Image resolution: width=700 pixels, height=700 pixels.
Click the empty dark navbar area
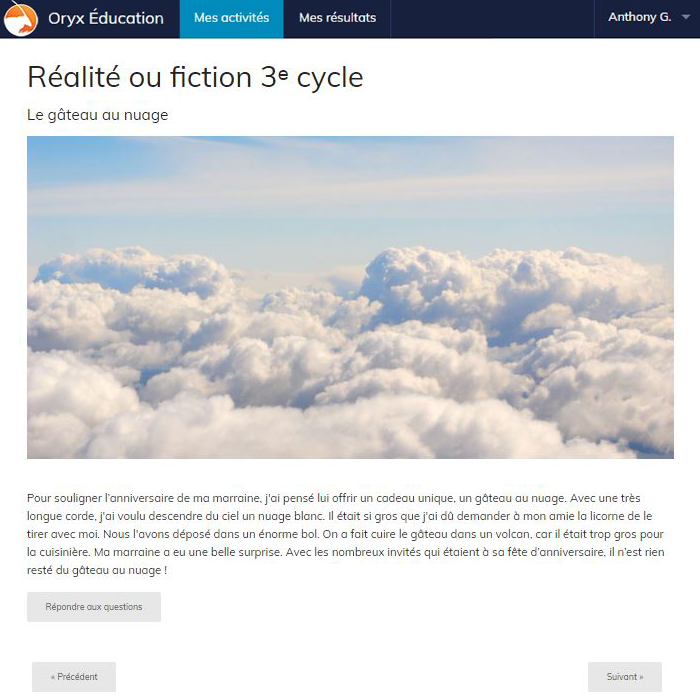click(490, 18)
